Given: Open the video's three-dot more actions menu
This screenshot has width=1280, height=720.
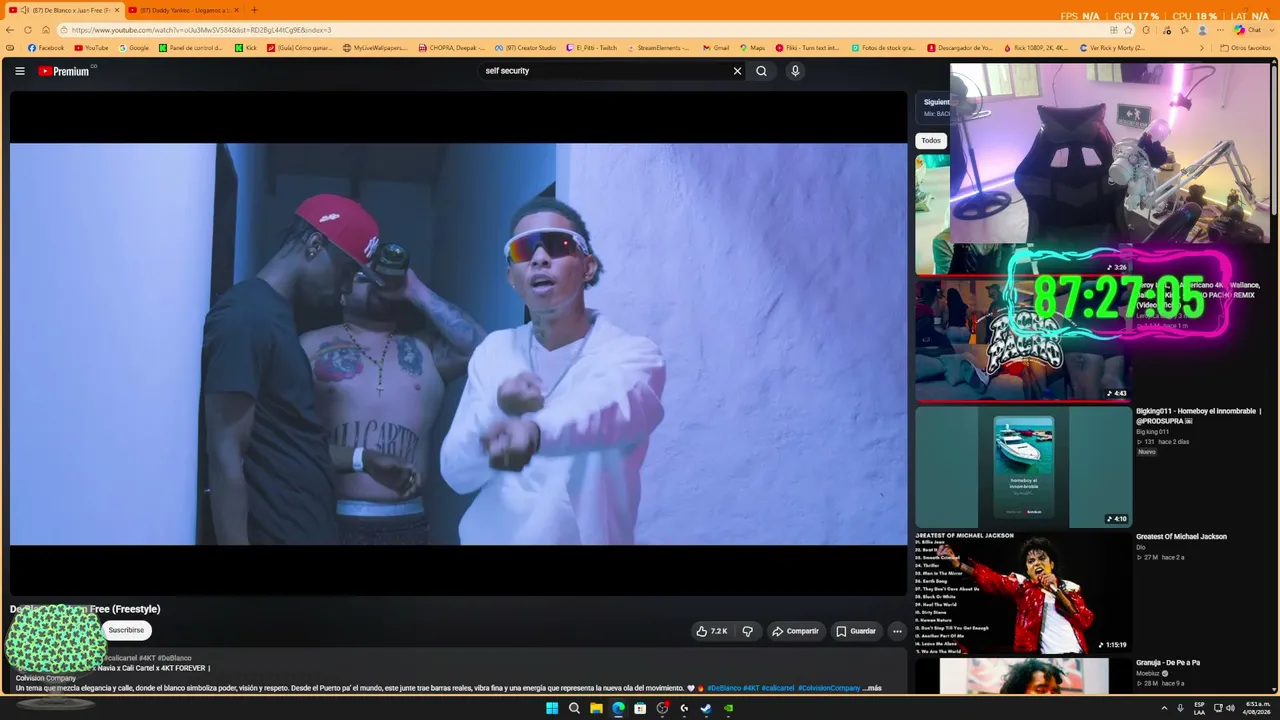Looking at the screenshot, I should point(897,631).
